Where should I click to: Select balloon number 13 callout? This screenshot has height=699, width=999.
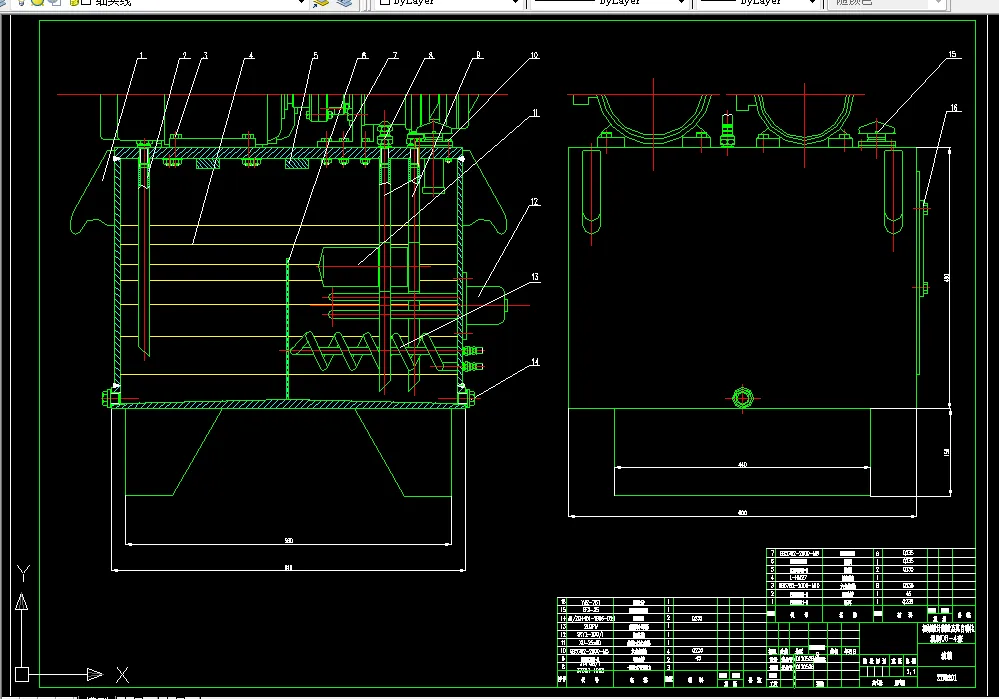pos(535,277)
